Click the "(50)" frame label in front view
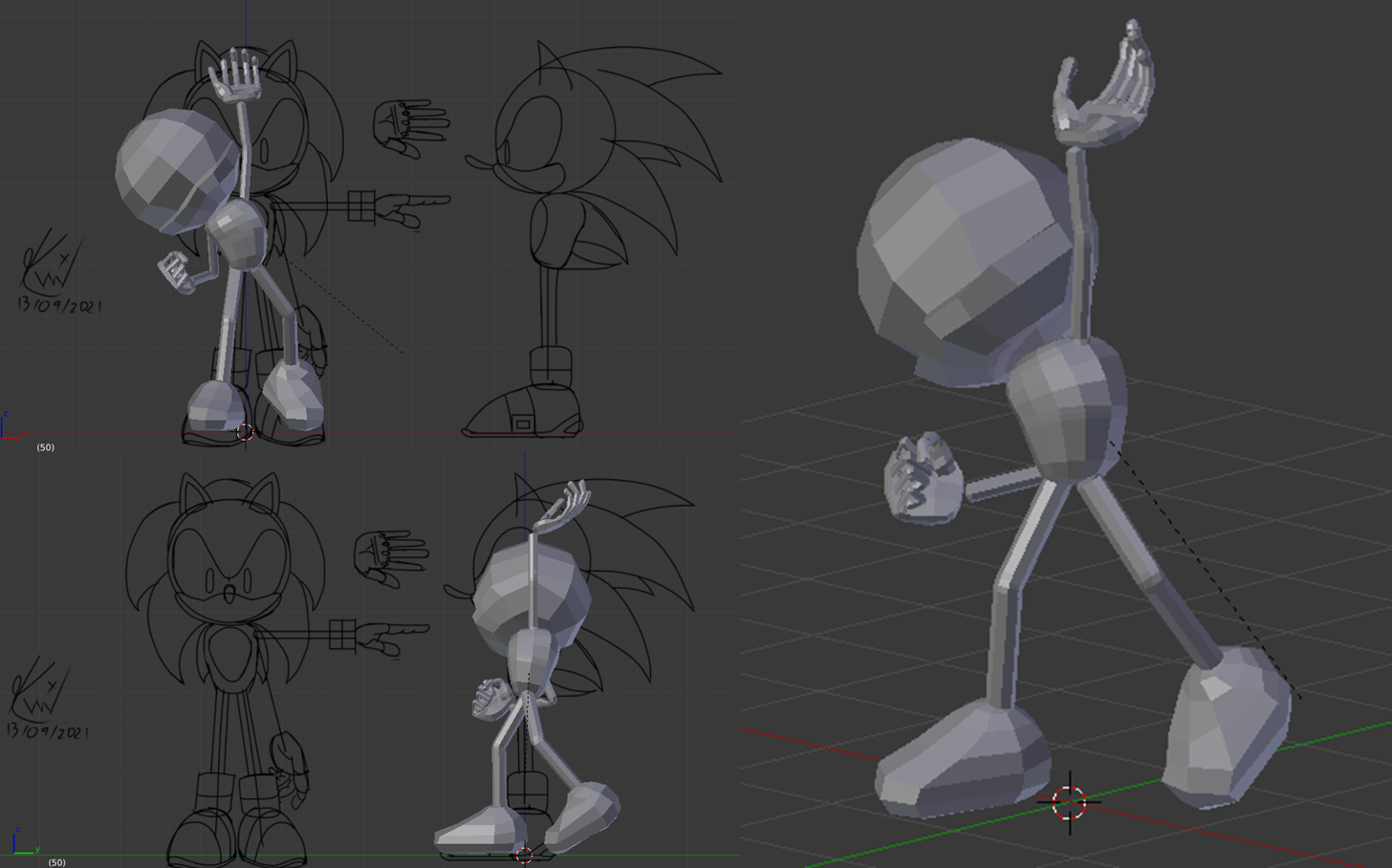Viewport: 1392px width, 868px height. [x=45, y=447]
